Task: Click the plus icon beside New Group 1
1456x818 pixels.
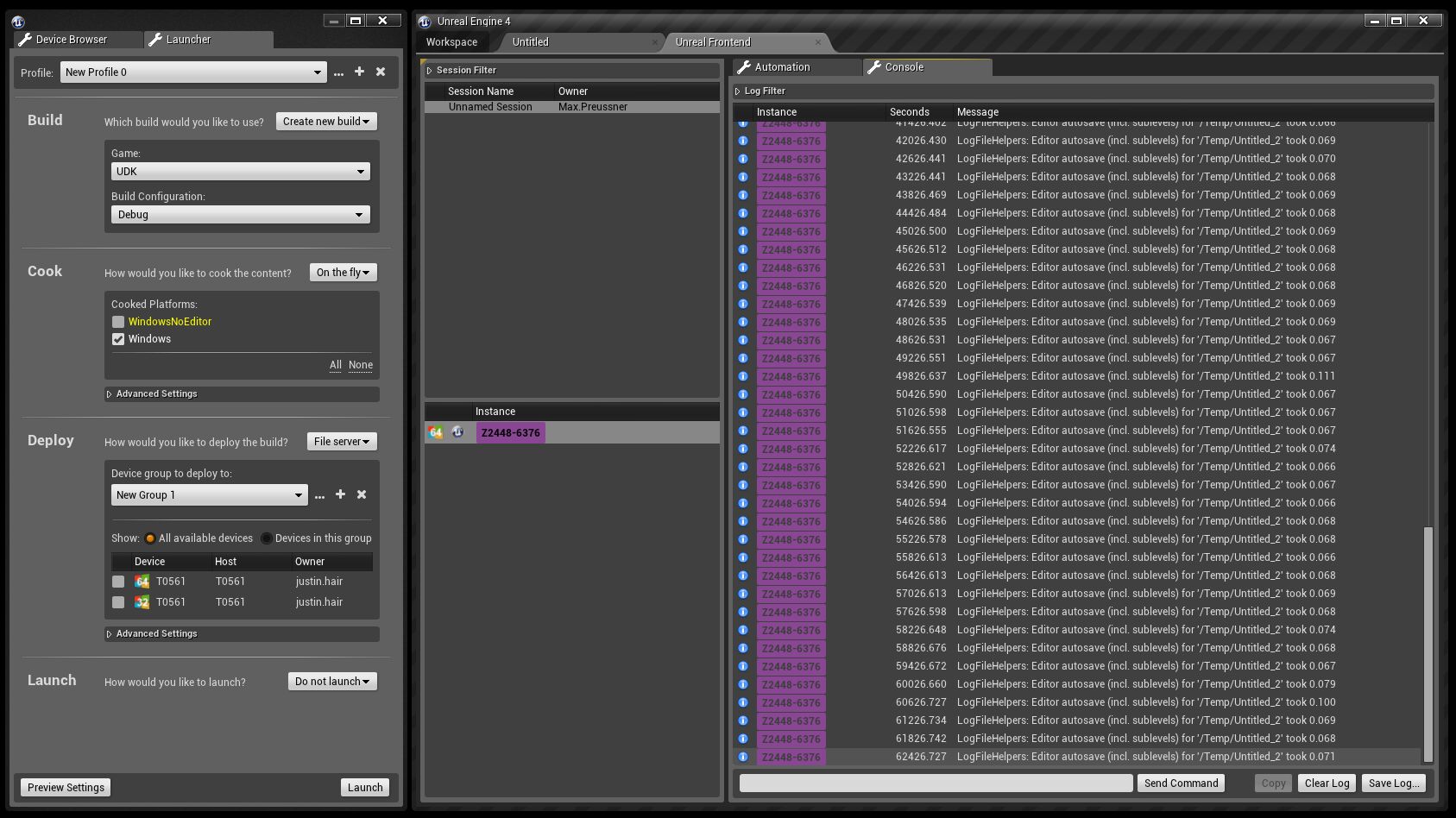Action: click(x=340, y=494)
